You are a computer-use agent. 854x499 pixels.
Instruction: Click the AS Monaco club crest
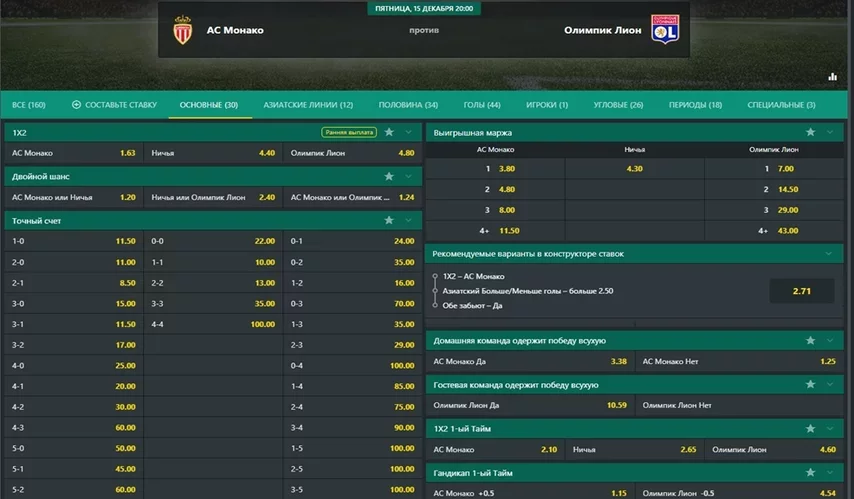pyautogui.click(x=182, y=30)
